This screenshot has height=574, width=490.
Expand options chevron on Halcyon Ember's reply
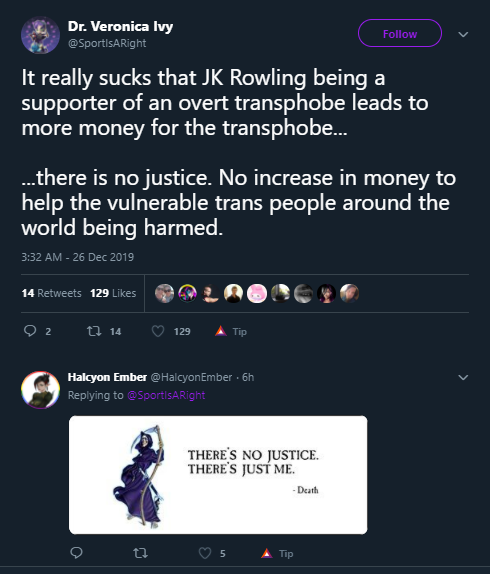[x=463, y=377]
